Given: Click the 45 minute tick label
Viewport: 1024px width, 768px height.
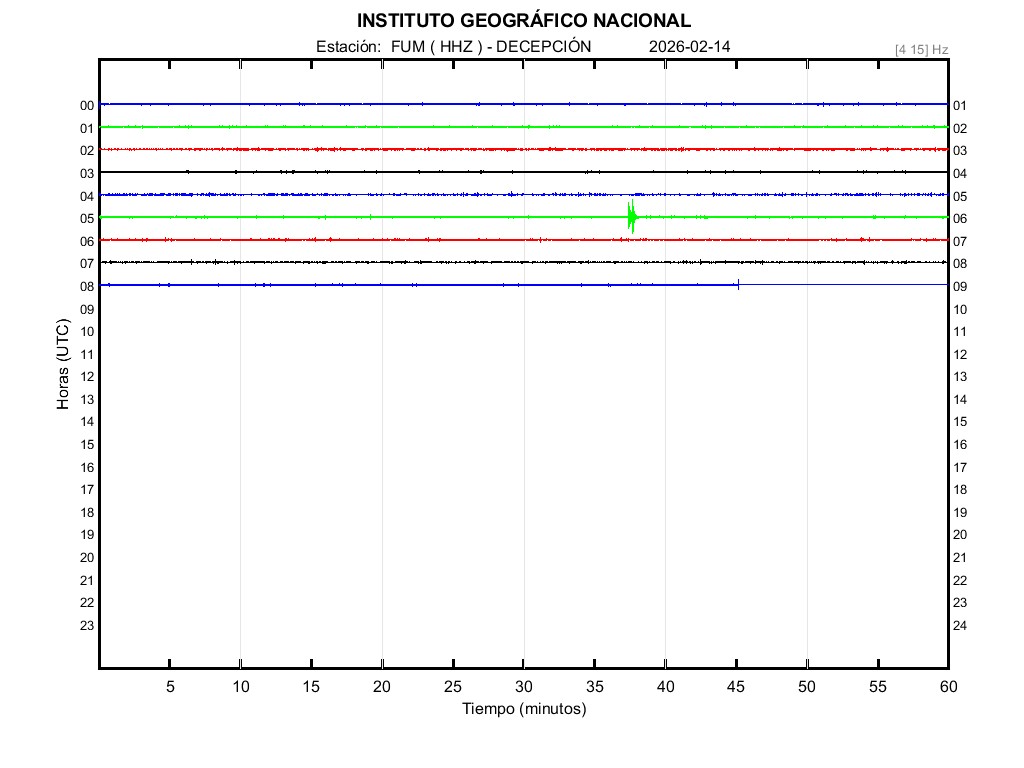Looking at the screenshot, I should click(x=737, y=687).
